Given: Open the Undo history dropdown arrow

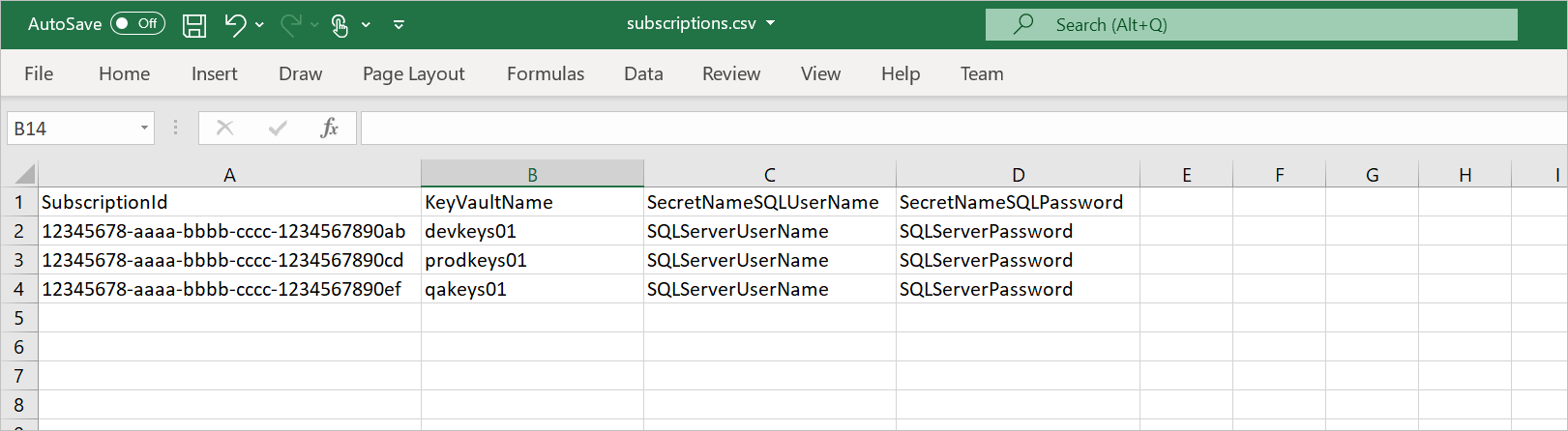Looking at the screenshot, I should (x=260, y=25).
